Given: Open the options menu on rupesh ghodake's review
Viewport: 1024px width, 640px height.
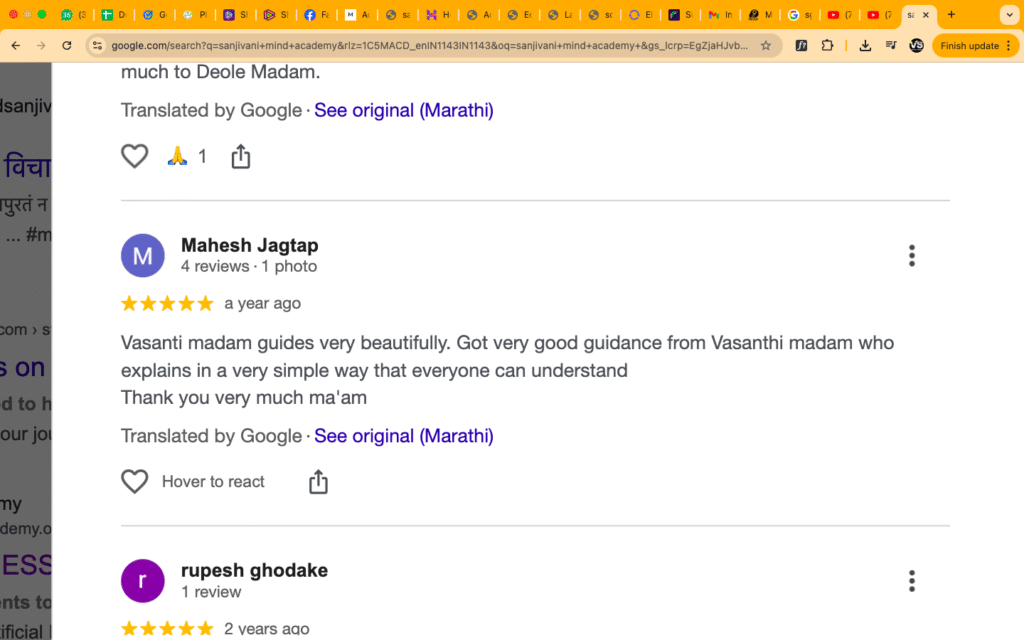Looking at the screenshot, I should tap(911, 580).
